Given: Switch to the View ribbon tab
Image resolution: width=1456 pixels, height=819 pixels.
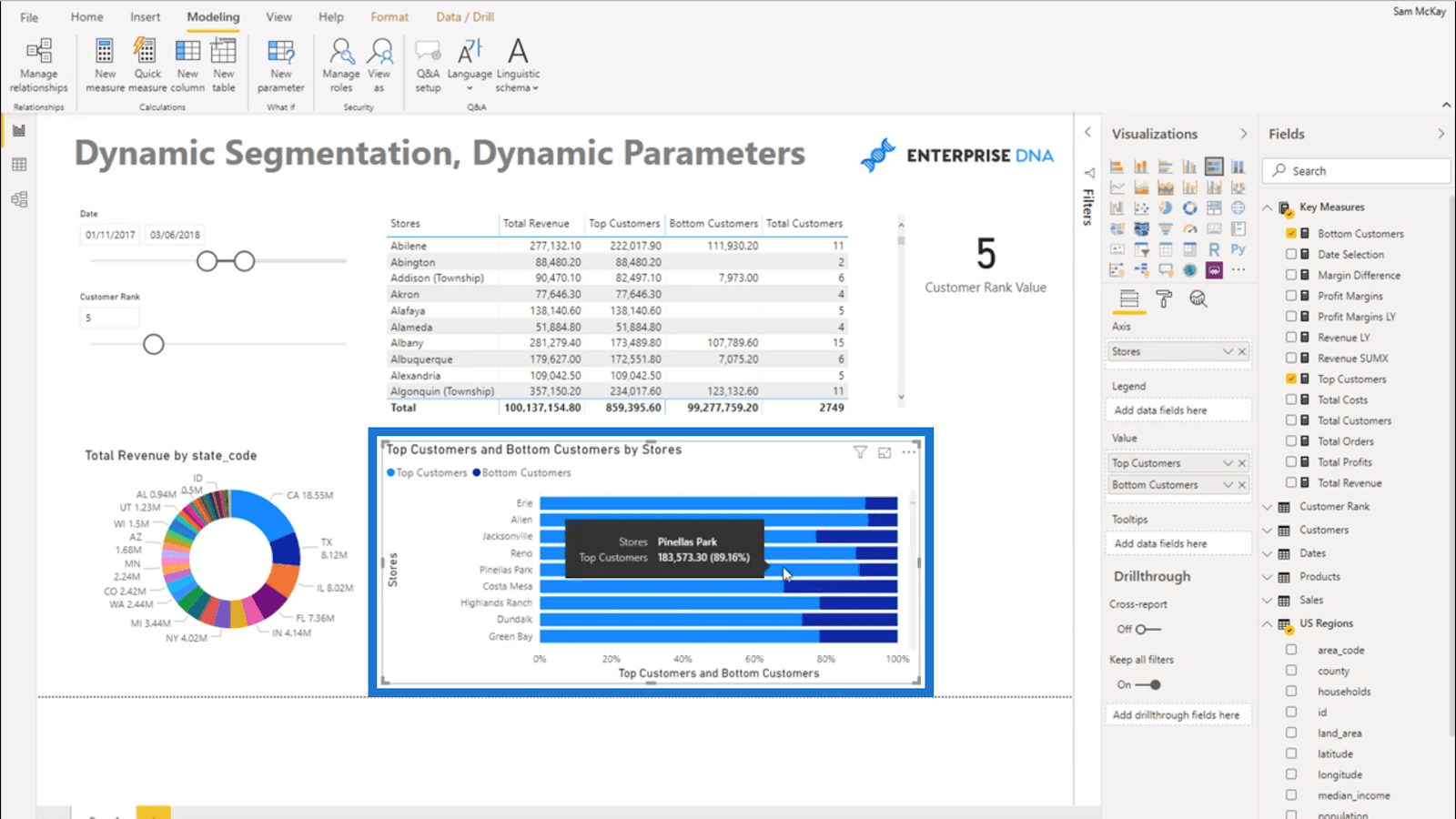Looking at the screenshot, I should pyautogui.click(x=278, y=17).
